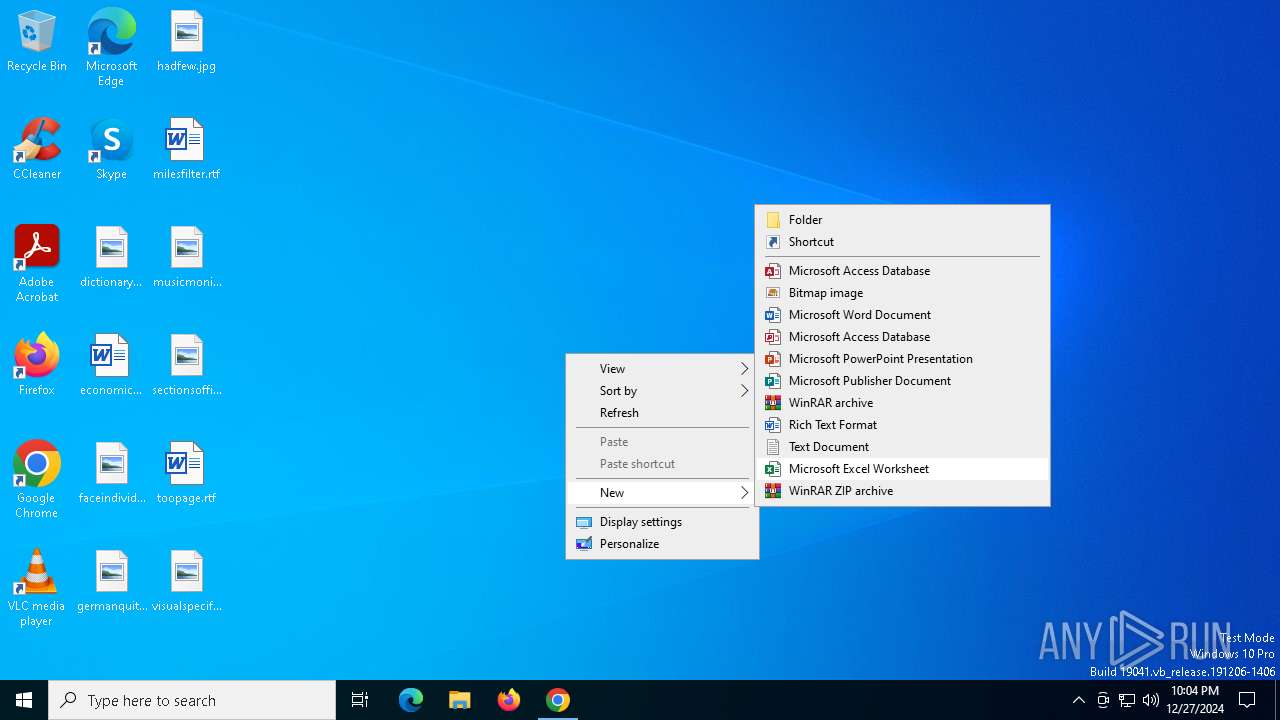
Task: Select the economic Word document icon
Action: (x=111, y=366)
